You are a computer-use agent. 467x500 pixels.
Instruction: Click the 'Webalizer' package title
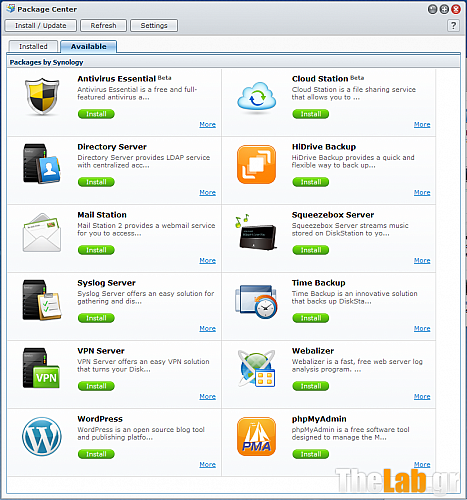tap(313, 351)
